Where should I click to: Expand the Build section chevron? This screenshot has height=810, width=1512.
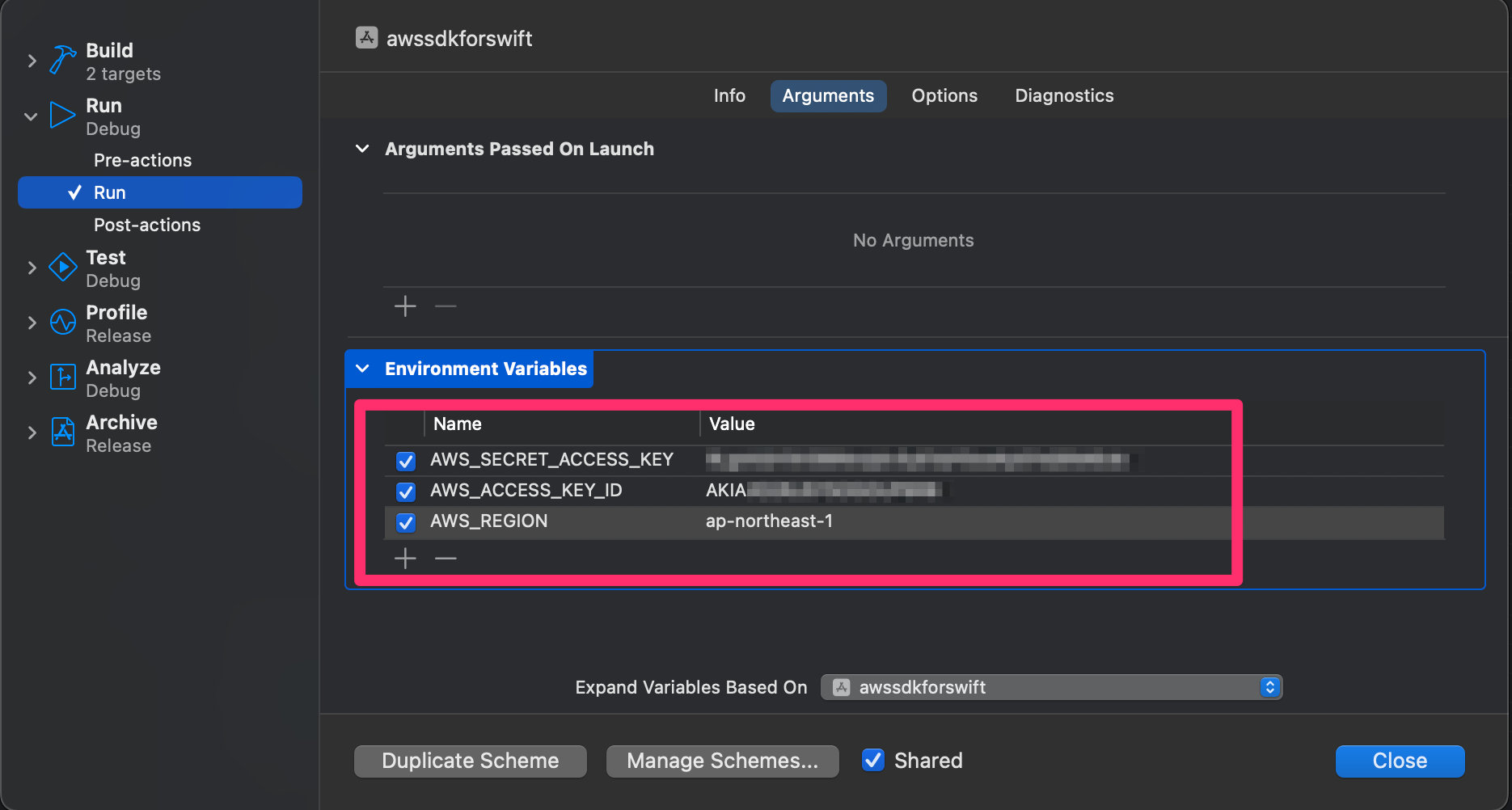coord(32,61)
